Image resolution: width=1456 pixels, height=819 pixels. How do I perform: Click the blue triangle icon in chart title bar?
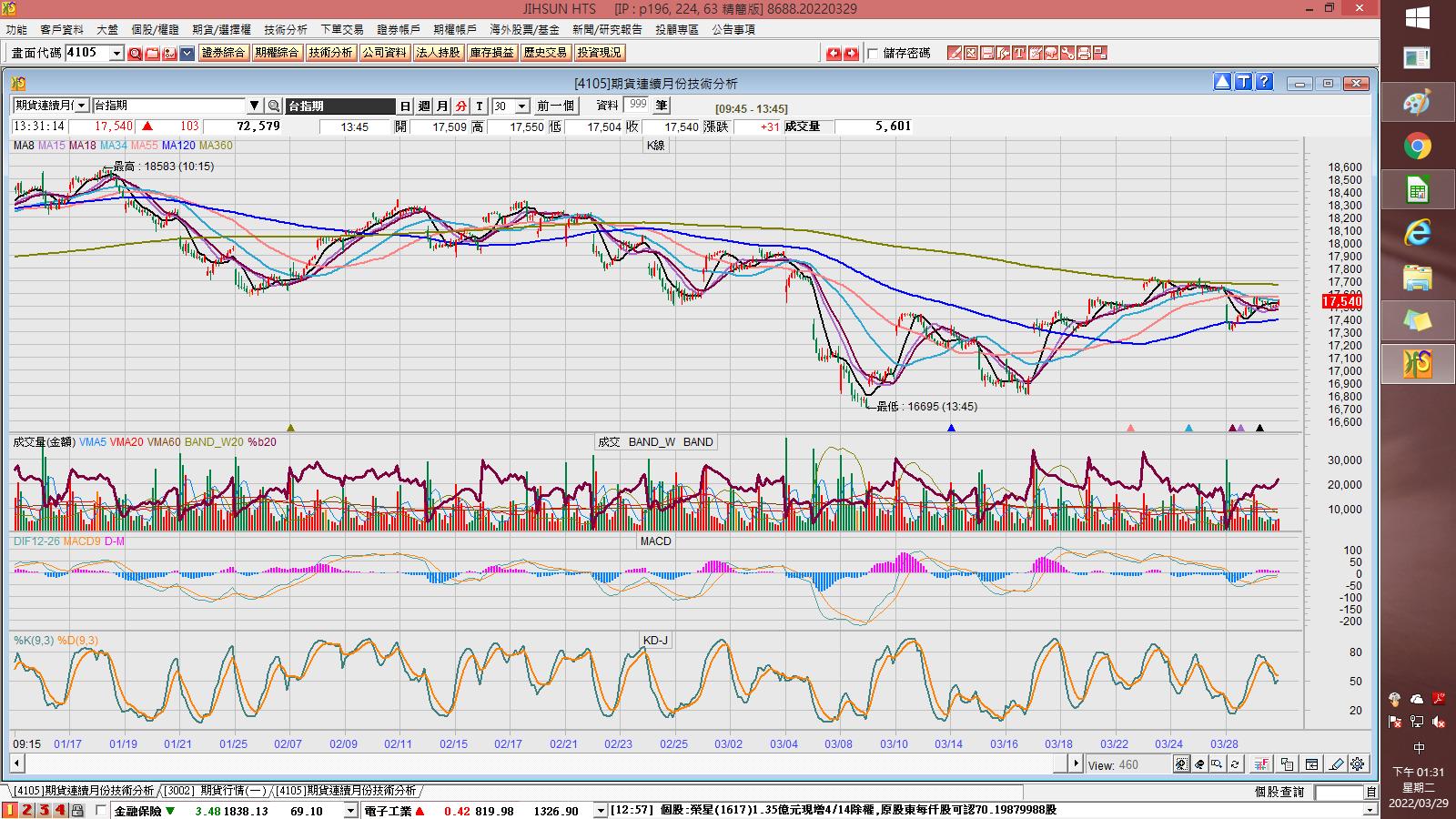click(x=1222, y=82)
